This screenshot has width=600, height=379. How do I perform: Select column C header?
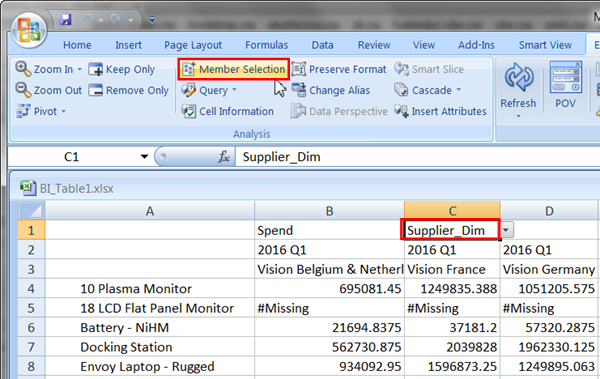(x=452, y=211)
